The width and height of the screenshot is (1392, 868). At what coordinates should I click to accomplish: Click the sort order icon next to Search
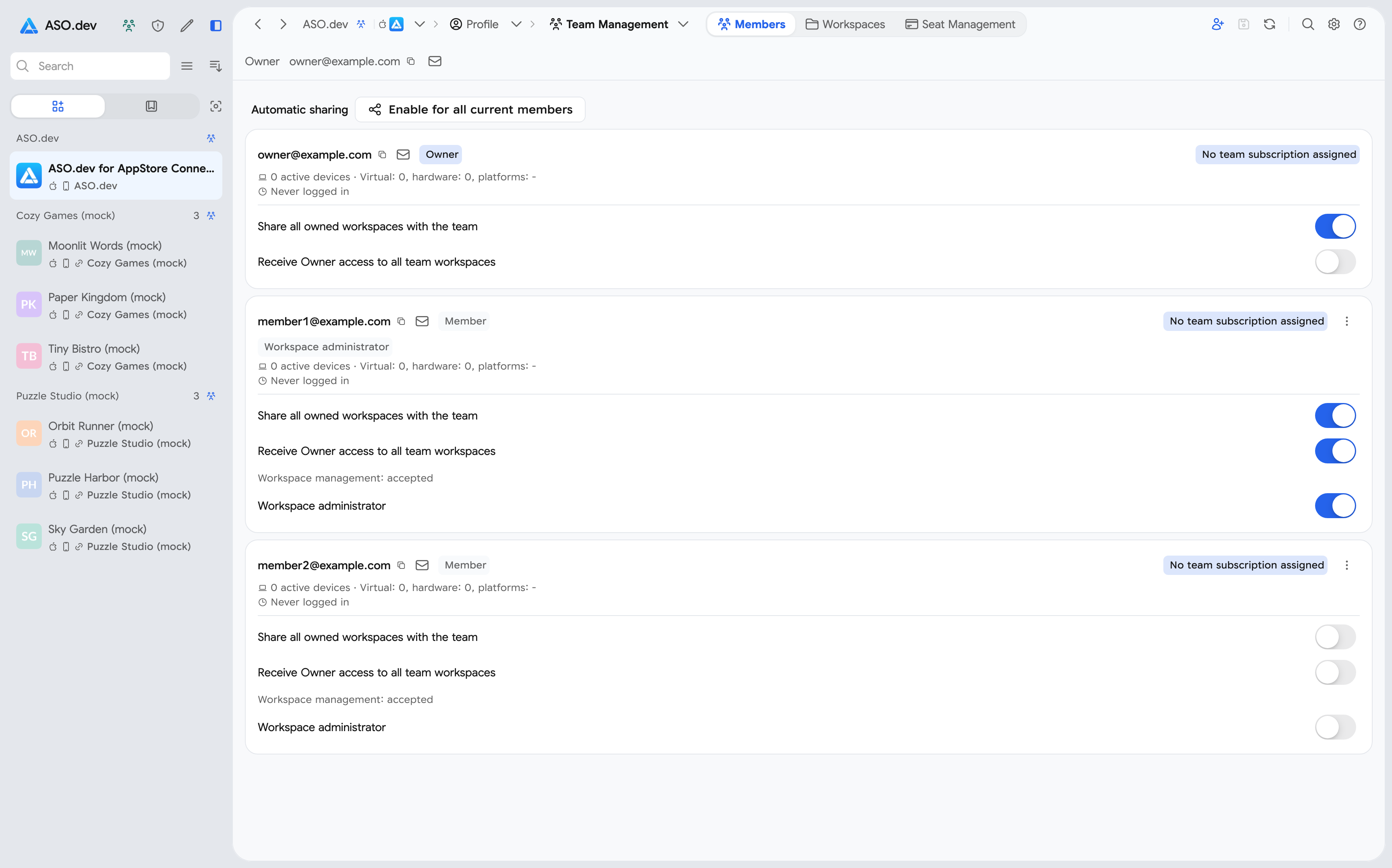215,66
